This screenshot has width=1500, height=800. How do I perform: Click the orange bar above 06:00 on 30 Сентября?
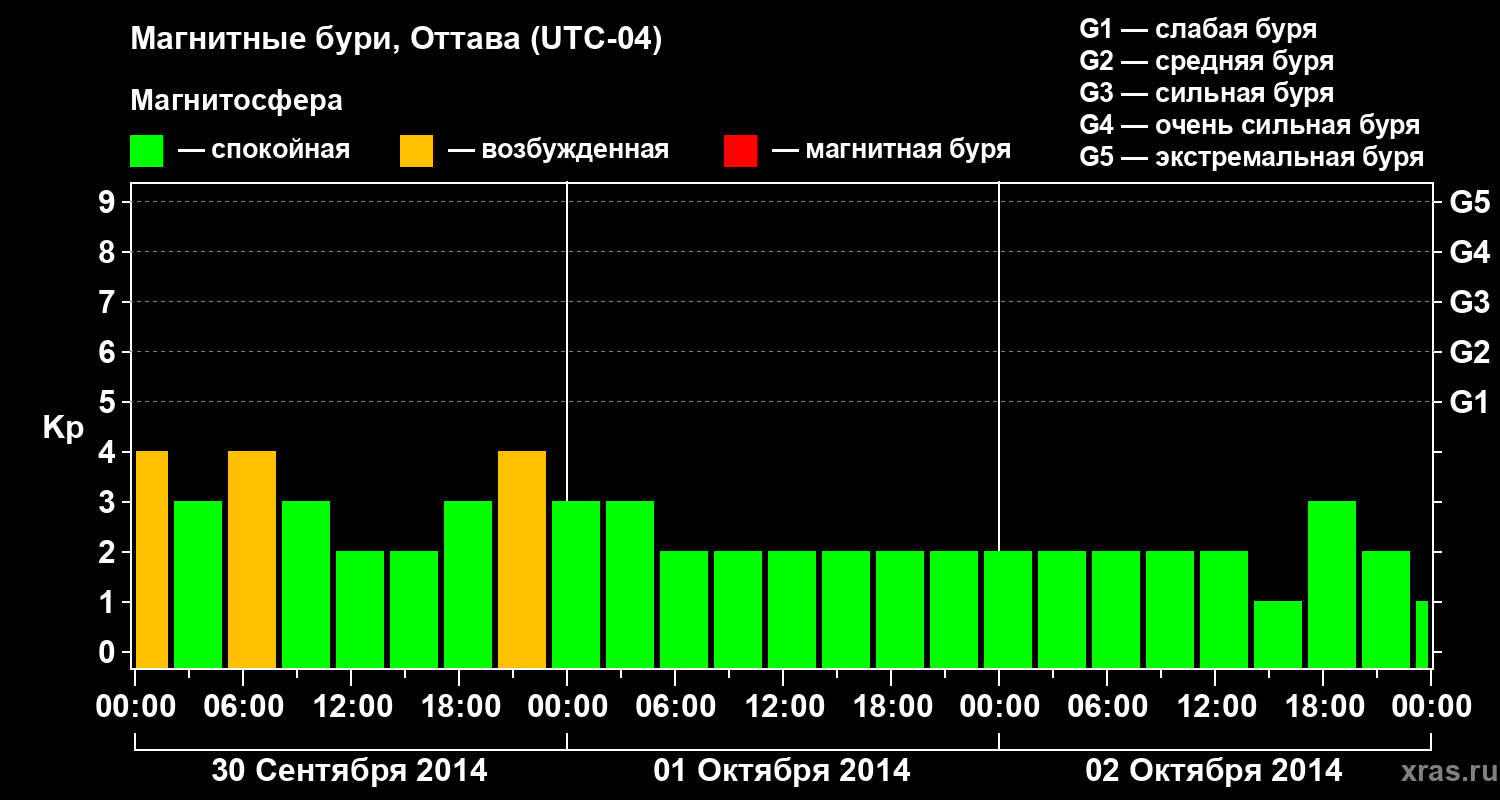pos(252,559)
